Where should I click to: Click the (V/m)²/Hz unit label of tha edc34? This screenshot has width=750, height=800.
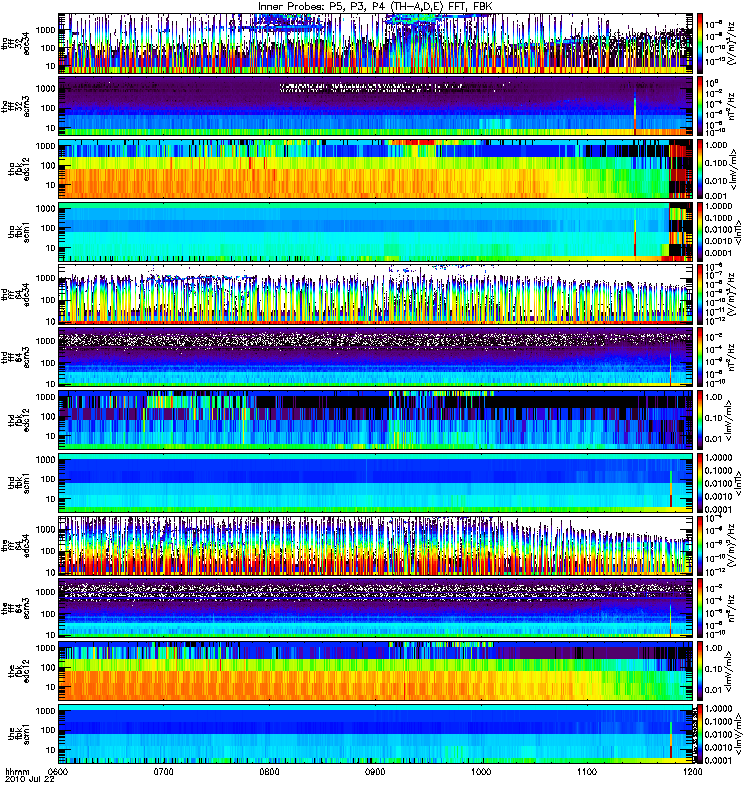(731, 43)
